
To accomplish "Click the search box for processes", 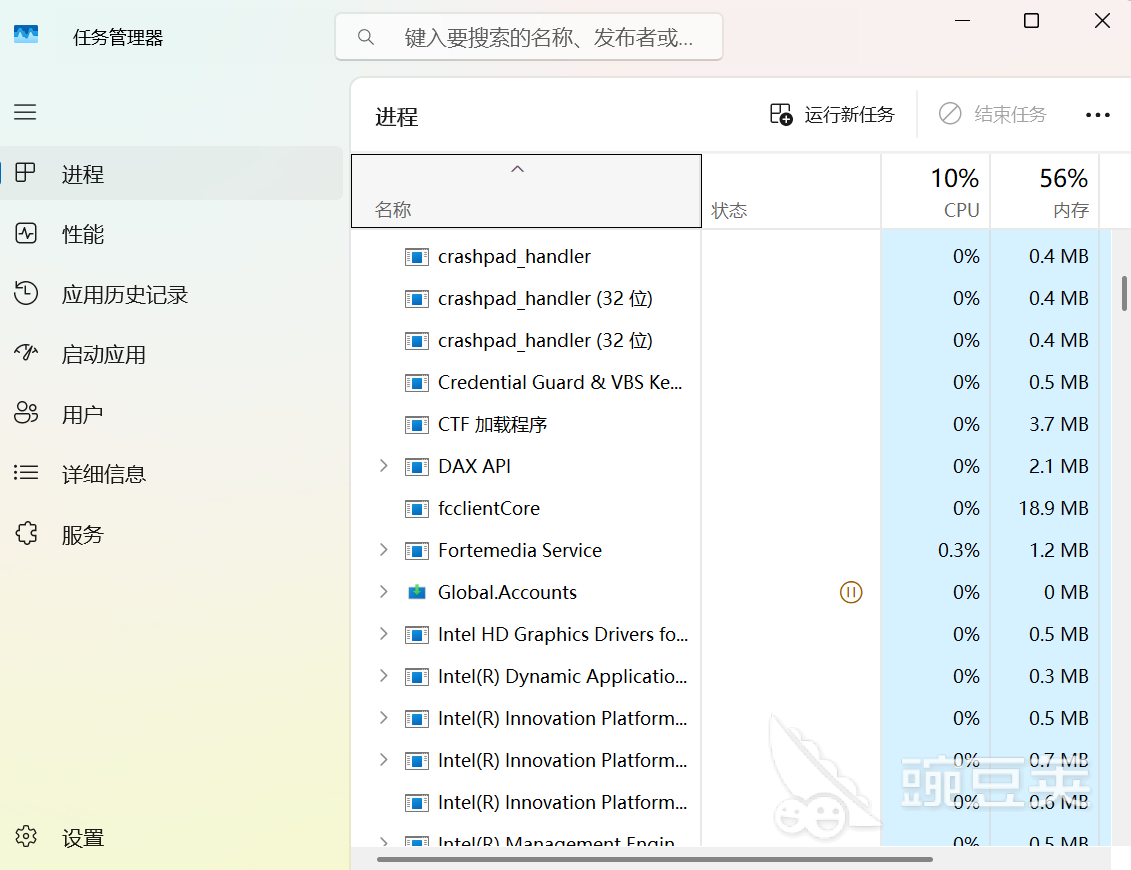I will 529,37.
